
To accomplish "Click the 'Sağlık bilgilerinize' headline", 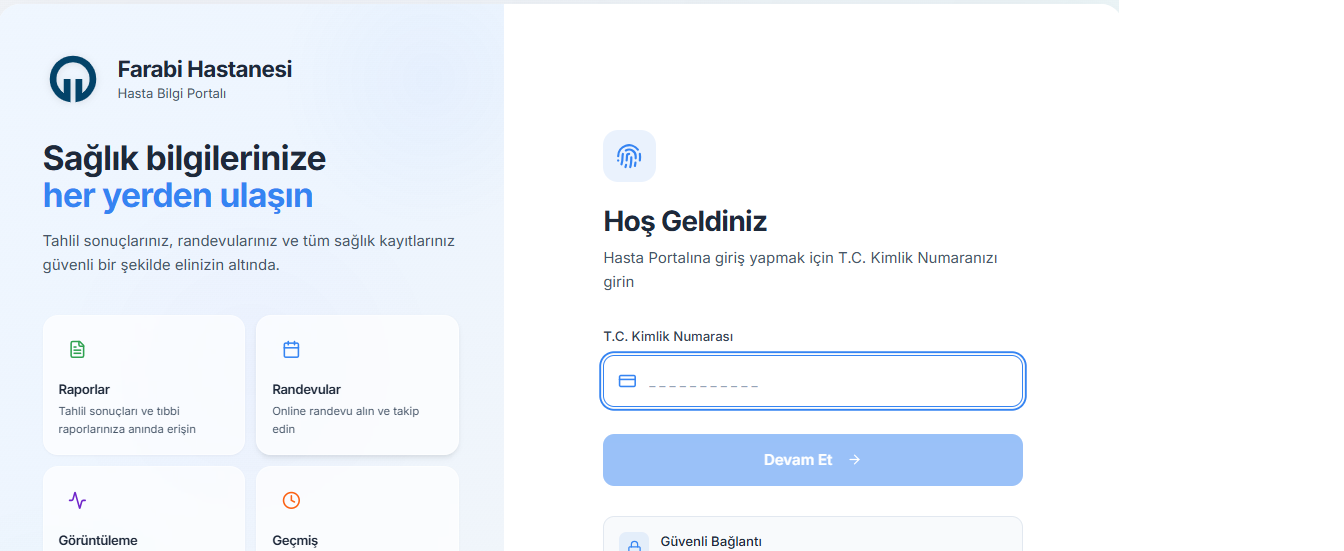I will (184, 158).
